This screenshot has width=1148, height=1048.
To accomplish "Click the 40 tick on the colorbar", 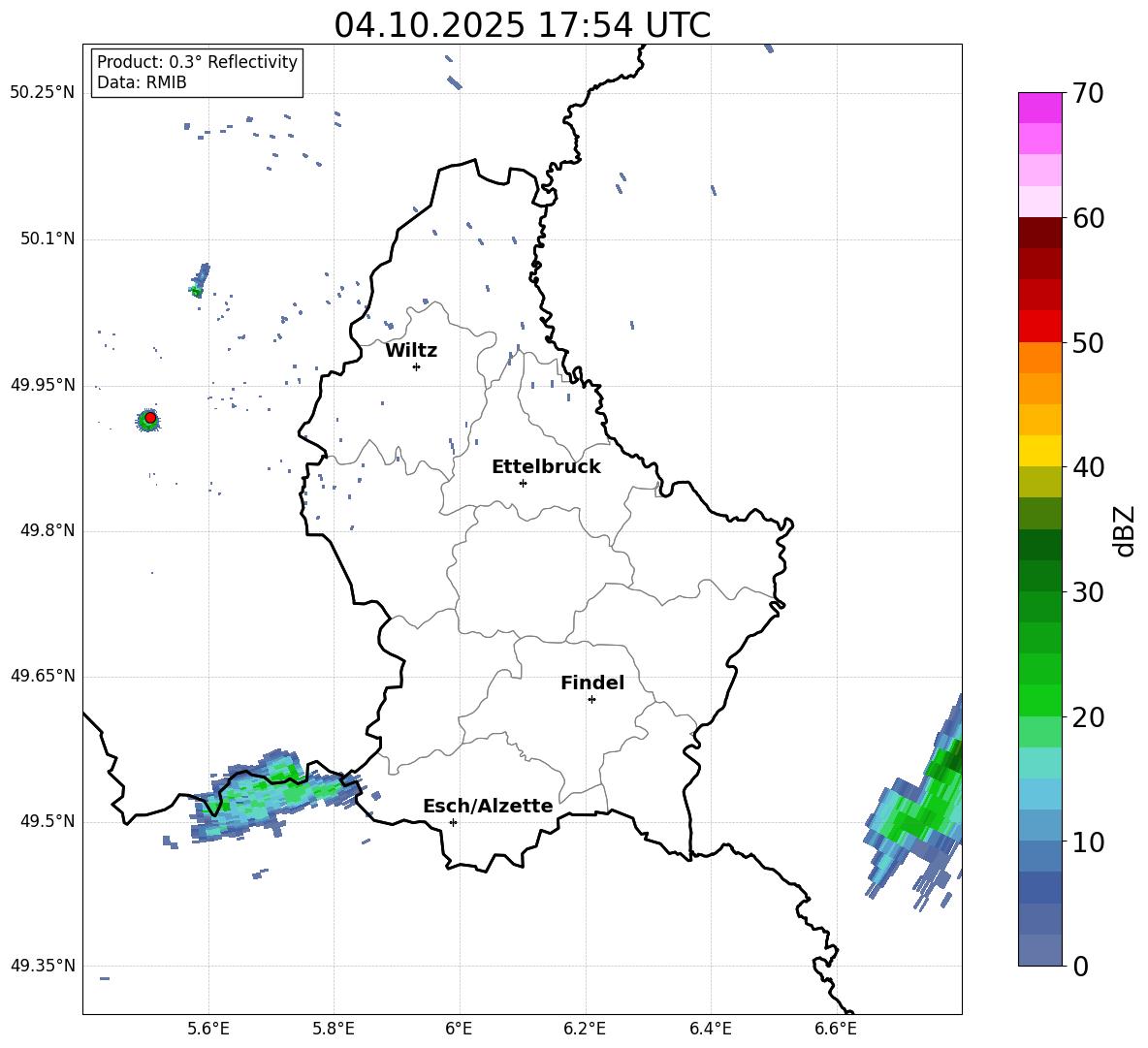I will tap(1088, 467).
